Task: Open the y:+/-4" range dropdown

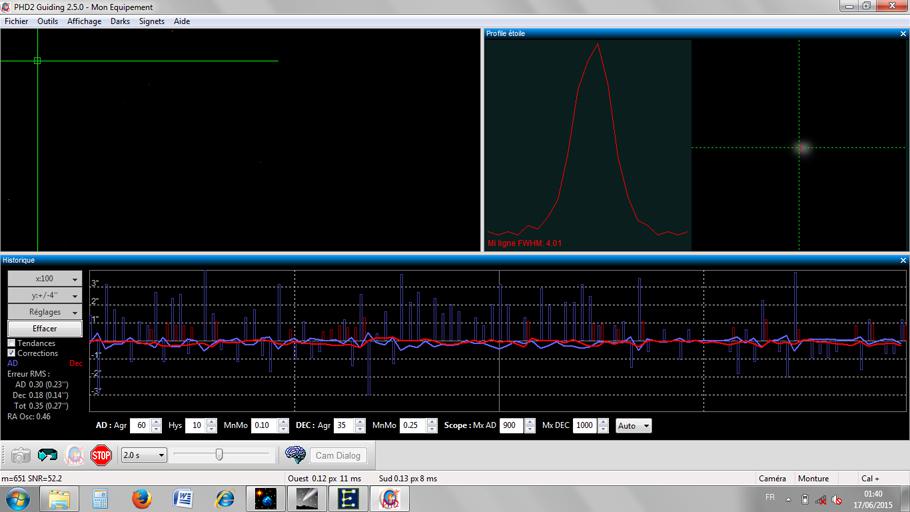Action: click(45, 295)
